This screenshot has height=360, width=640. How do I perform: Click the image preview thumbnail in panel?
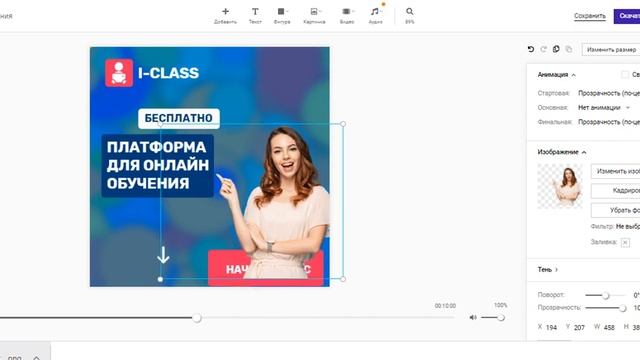point(560,186)
